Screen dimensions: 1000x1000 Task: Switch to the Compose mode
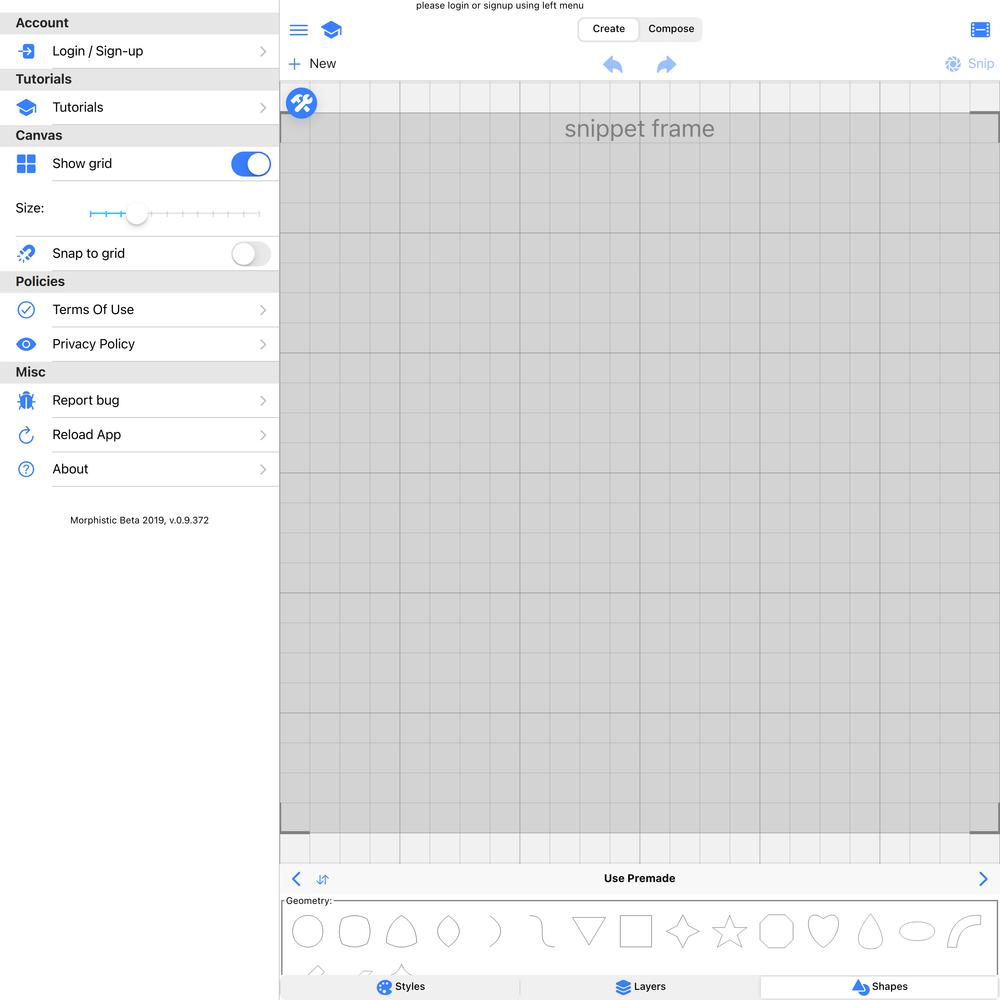pyautogui.click(x=671, y=29)
